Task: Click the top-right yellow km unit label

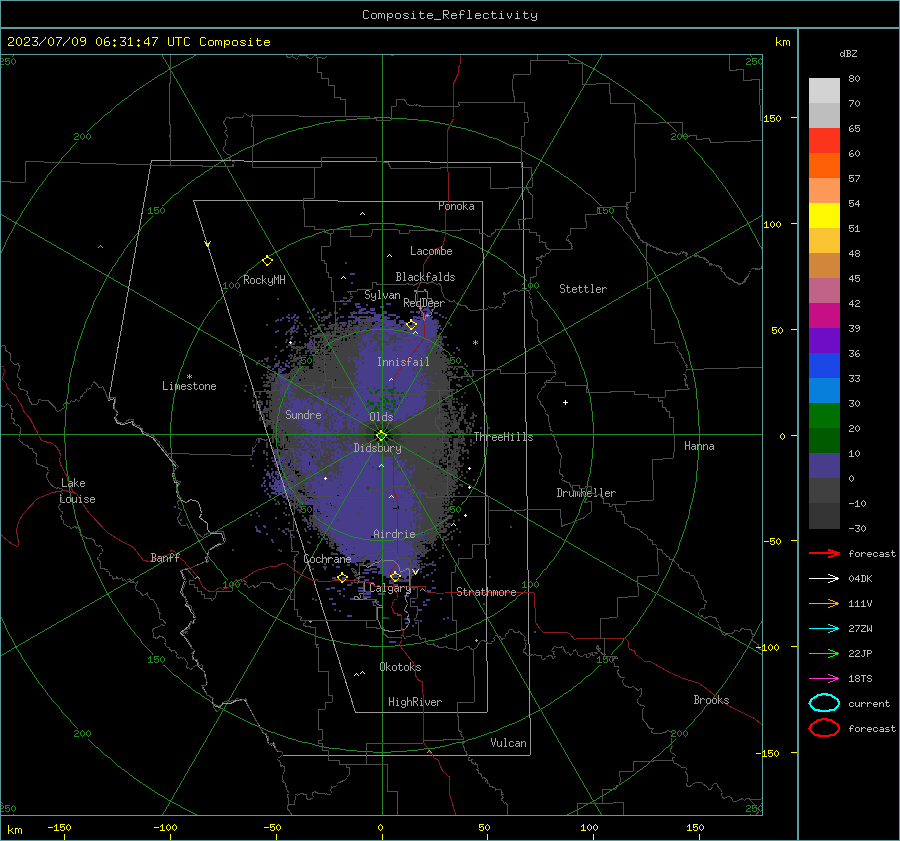Action: tap(782, 42)
